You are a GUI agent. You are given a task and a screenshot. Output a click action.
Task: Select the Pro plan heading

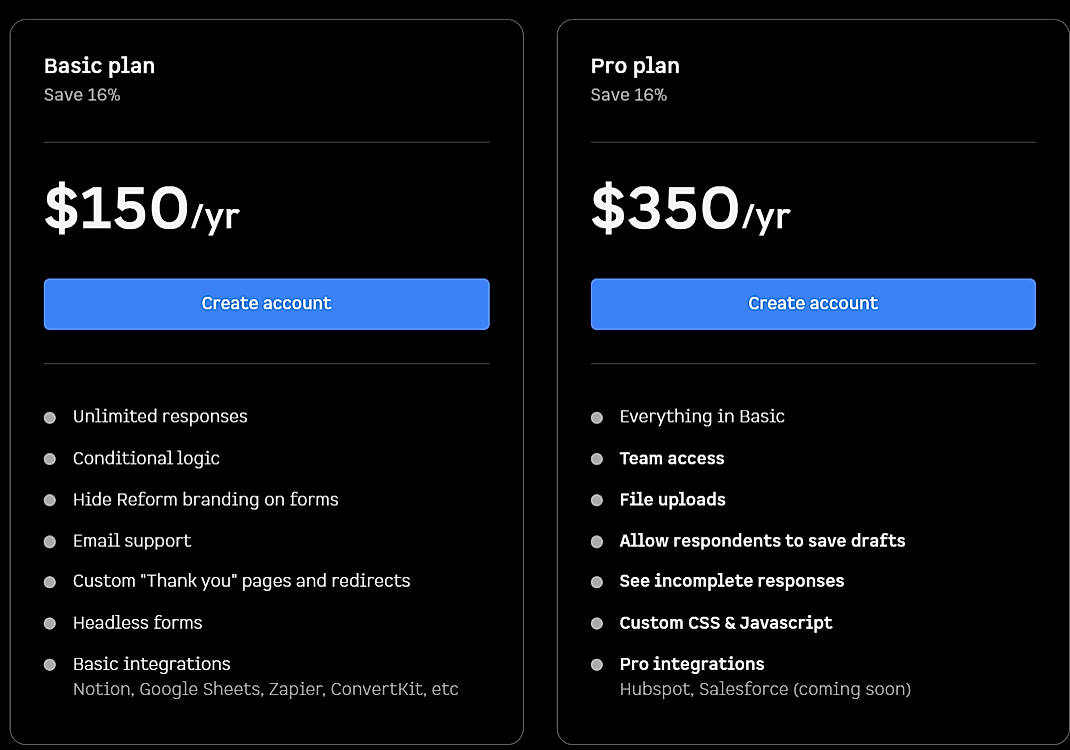click(x=635, y=66)
